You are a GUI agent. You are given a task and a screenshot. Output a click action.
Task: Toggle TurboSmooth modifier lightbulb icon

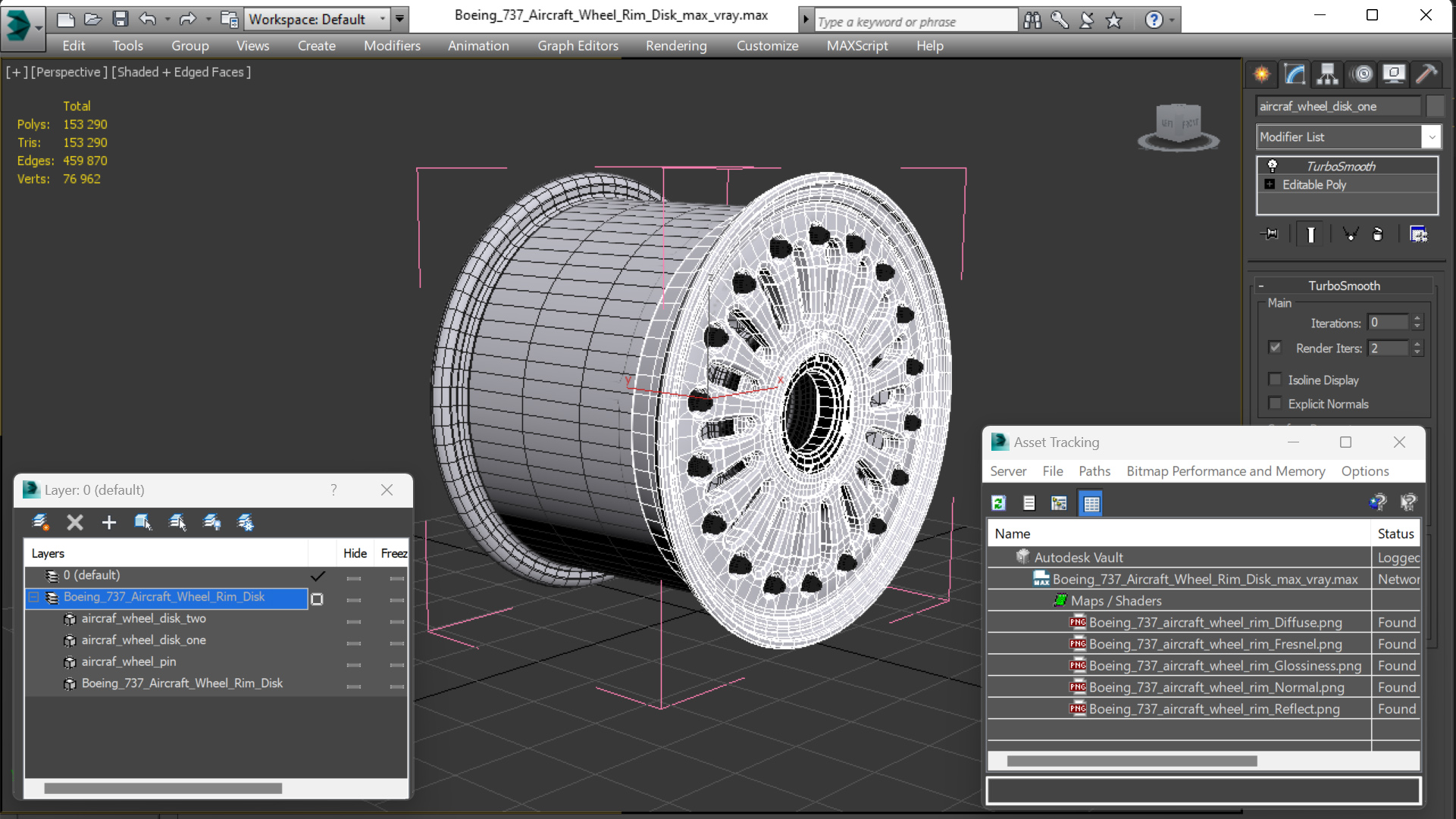[x=1273, y=166]
